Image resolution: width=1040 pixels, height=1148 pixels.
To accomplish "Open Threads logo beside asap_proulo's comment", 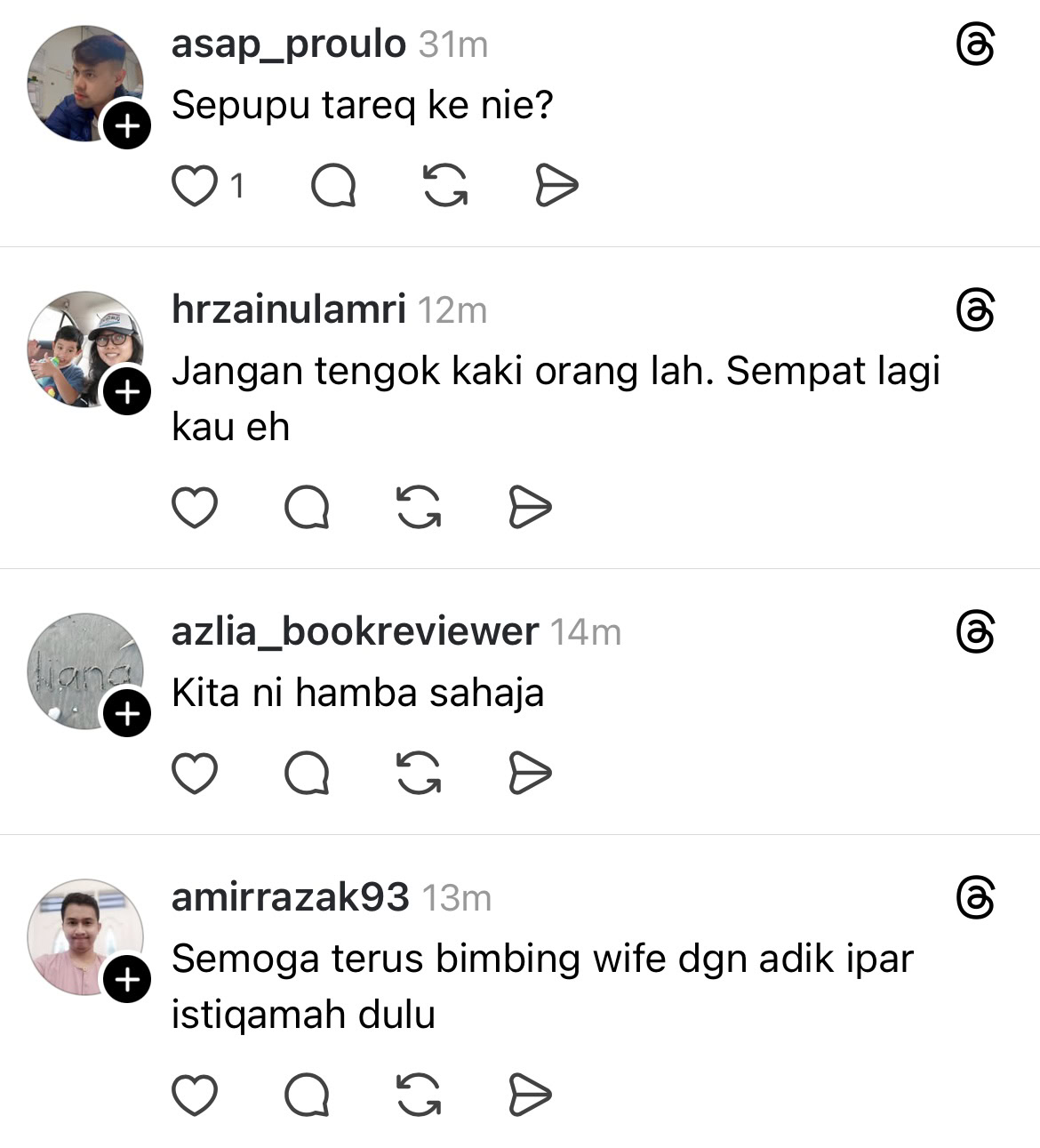I will 975,44.
